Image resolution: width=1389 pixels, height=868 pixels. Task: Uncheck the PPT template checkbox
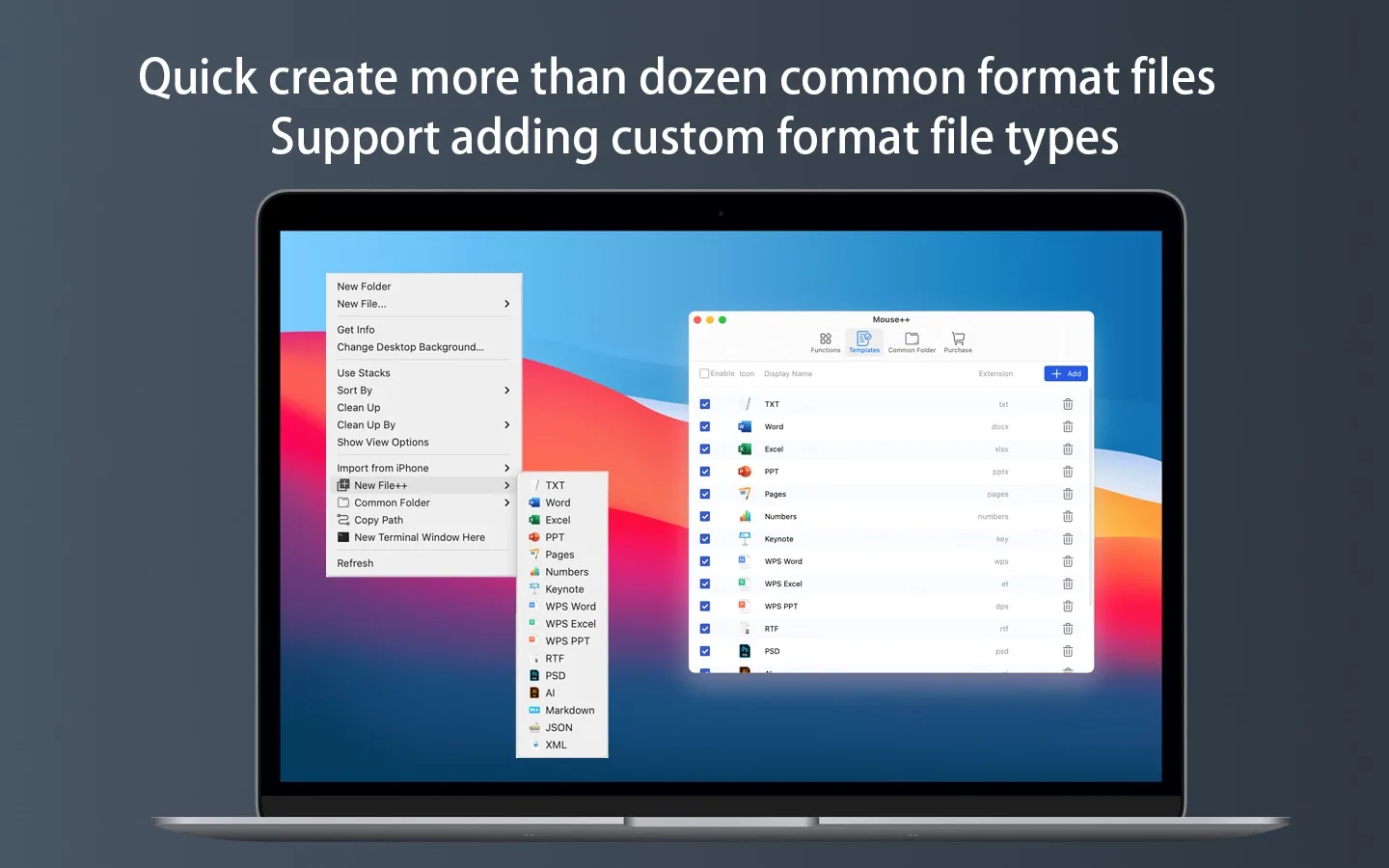click(705, 472)
